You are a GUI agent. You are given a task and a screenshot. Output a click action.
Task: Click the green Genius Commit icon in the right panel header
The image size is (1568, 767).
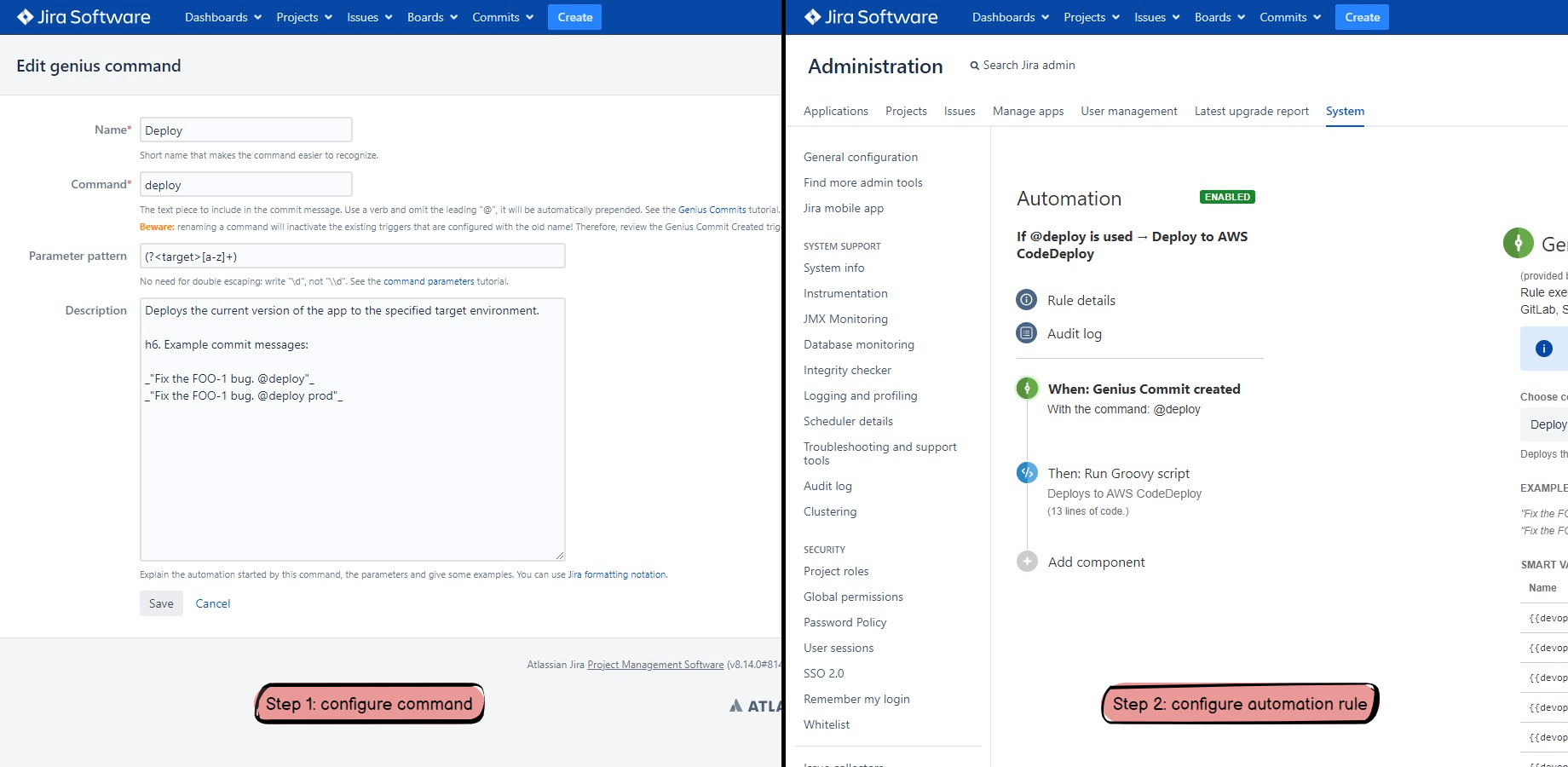tap(1518, 244)
